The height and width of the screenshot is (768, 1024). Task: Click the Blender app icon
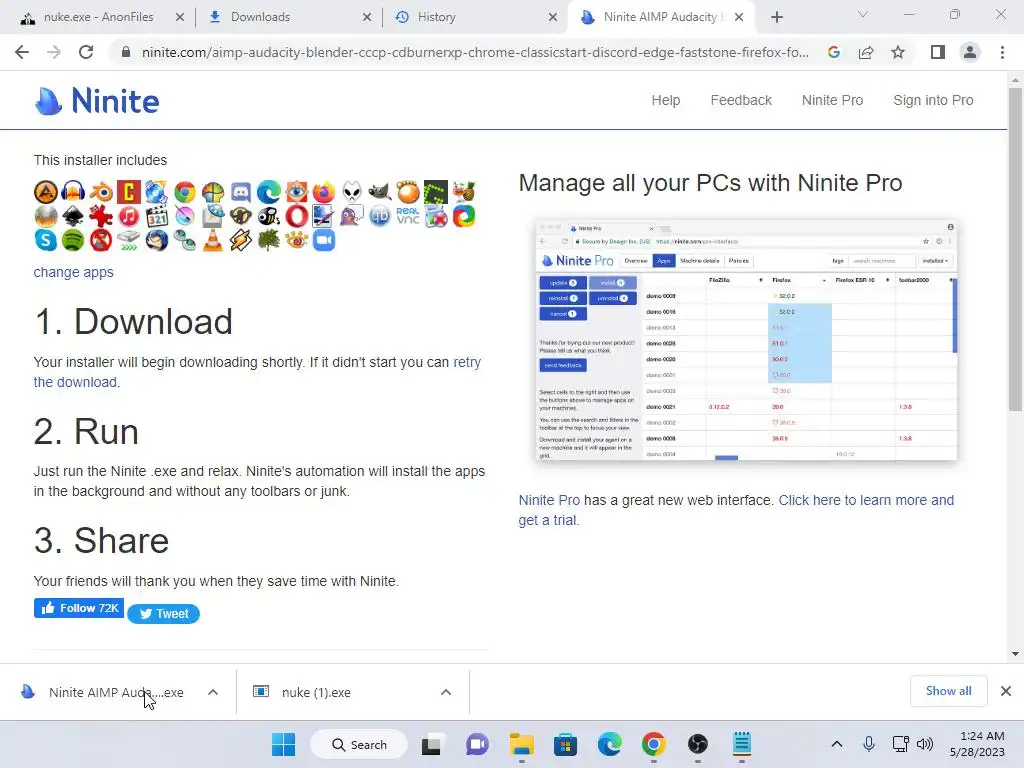tap(101, 192)
